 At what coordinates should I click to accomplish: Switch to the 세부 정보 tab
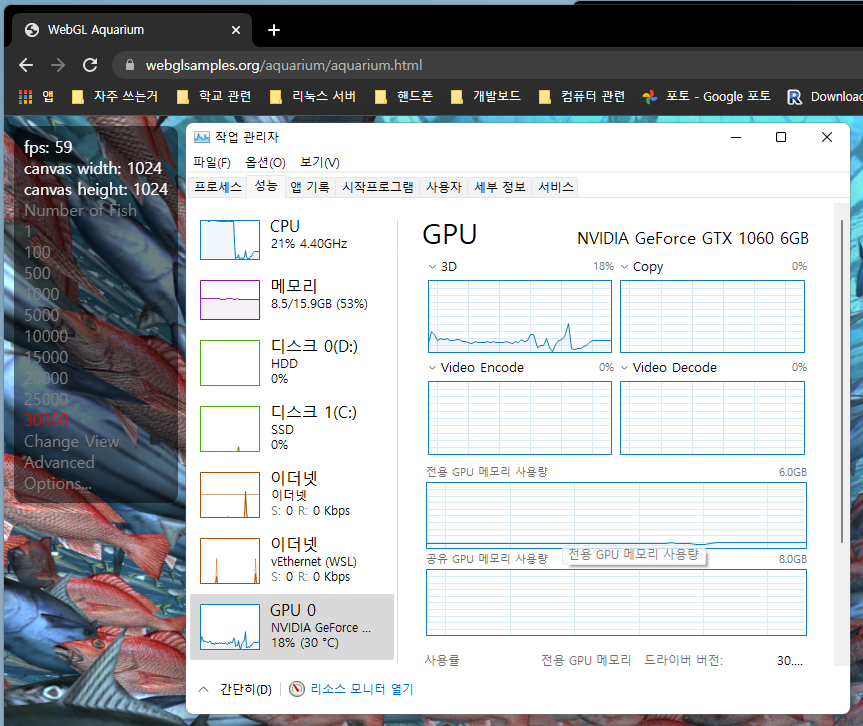(500, 187)
